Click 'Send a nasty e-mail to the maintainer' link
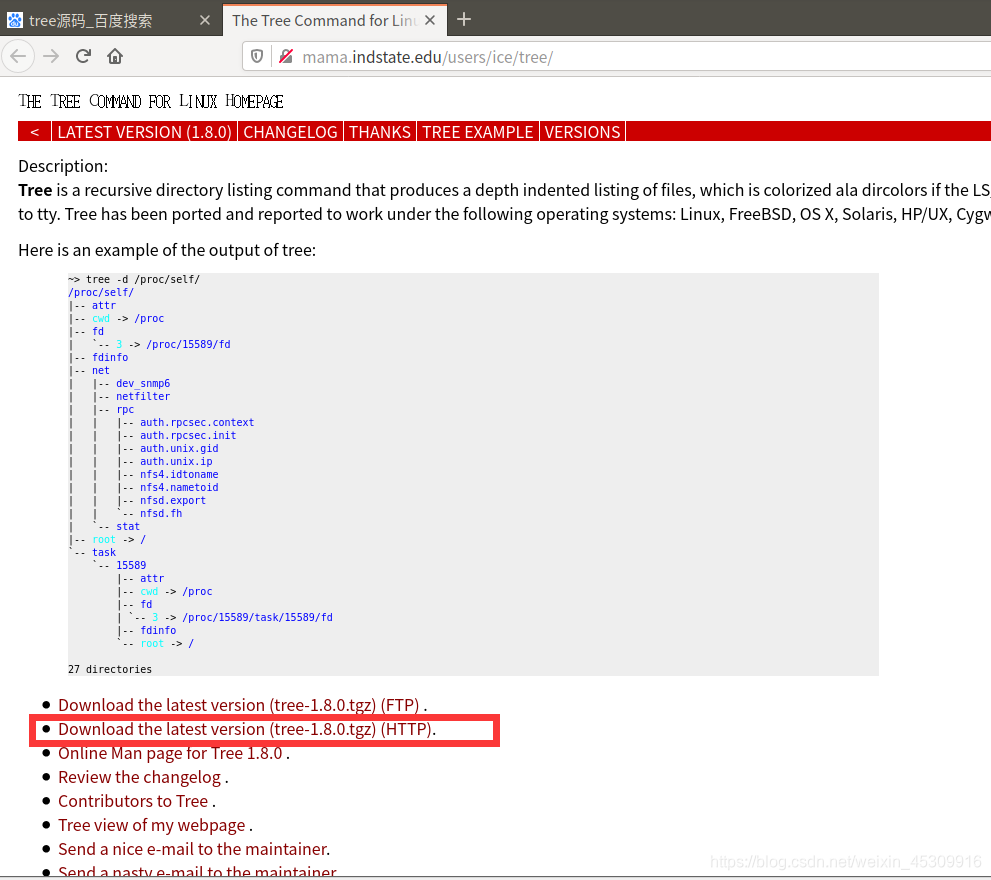 coord(197,871)
